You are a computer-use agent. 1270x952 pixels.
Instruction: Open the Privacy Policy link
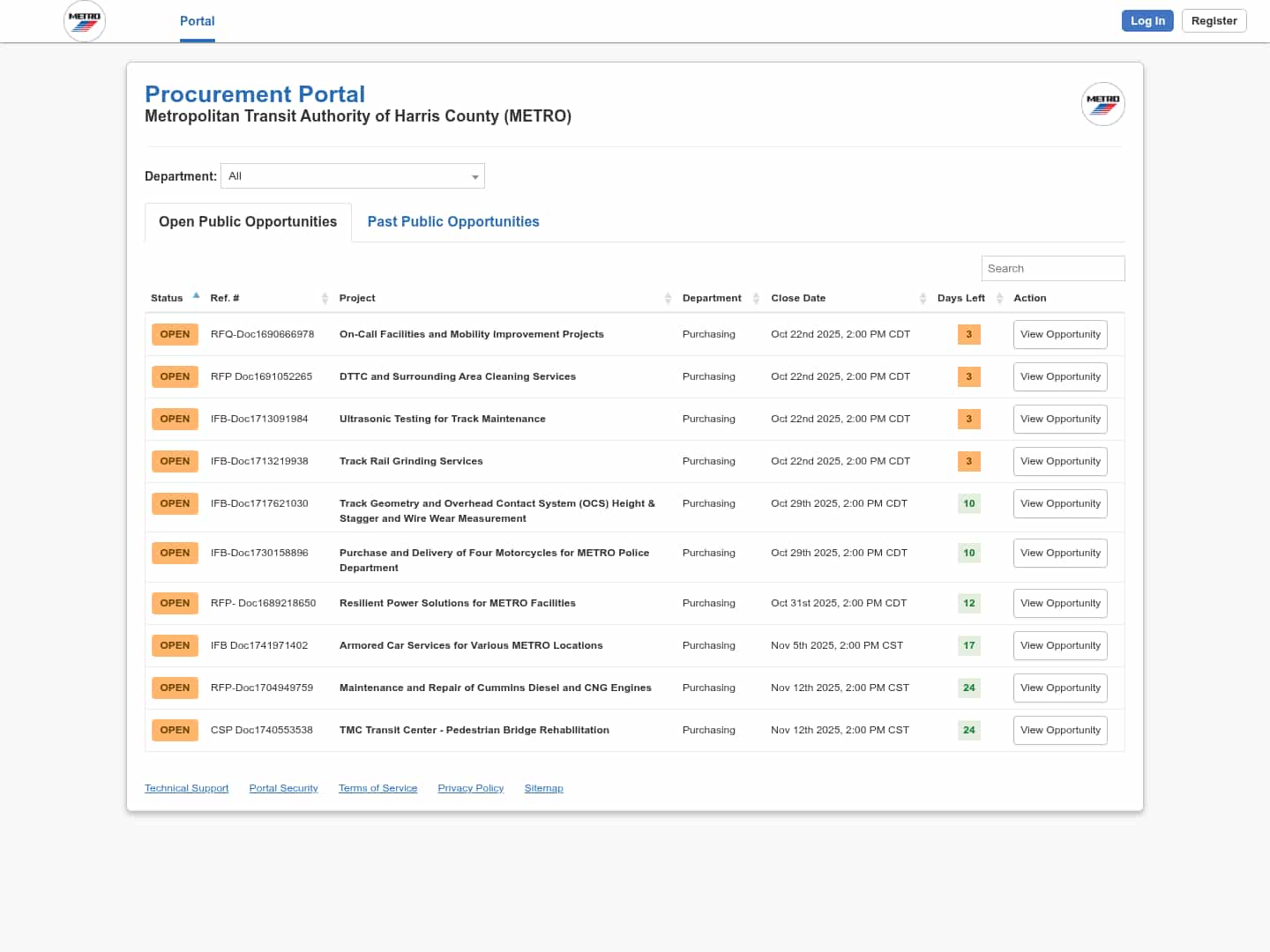pos(470,788)
